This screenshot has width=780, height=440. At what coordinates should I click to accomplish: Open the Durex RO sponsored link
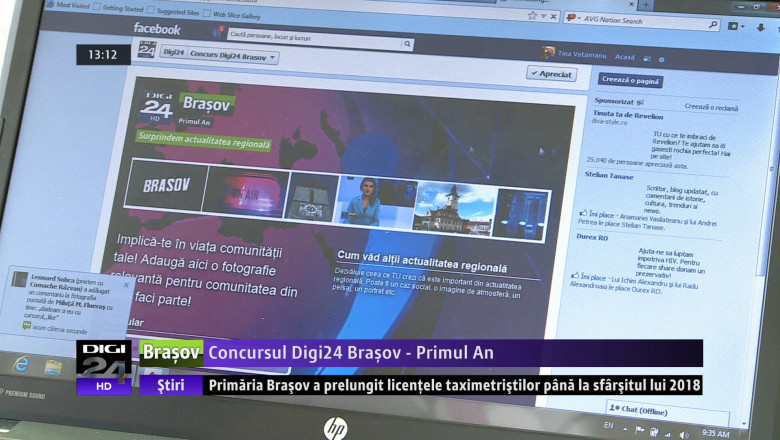click(592, 237)
